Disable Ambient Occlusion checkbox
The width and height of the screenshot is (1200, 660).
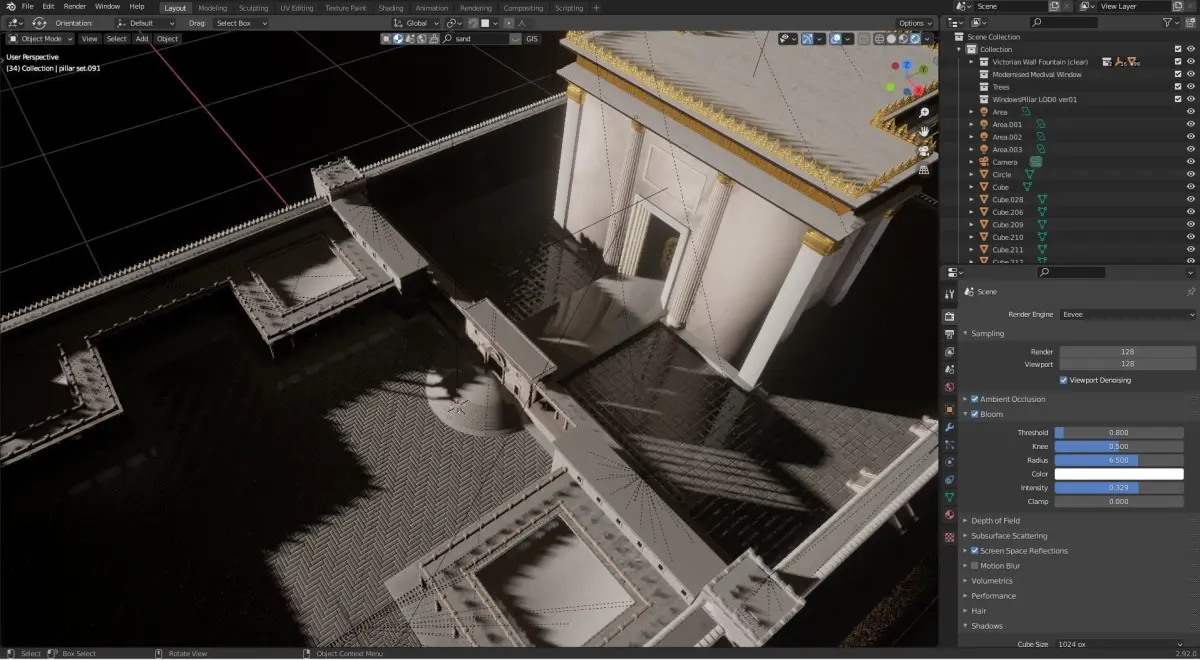(x=975, y=399)
